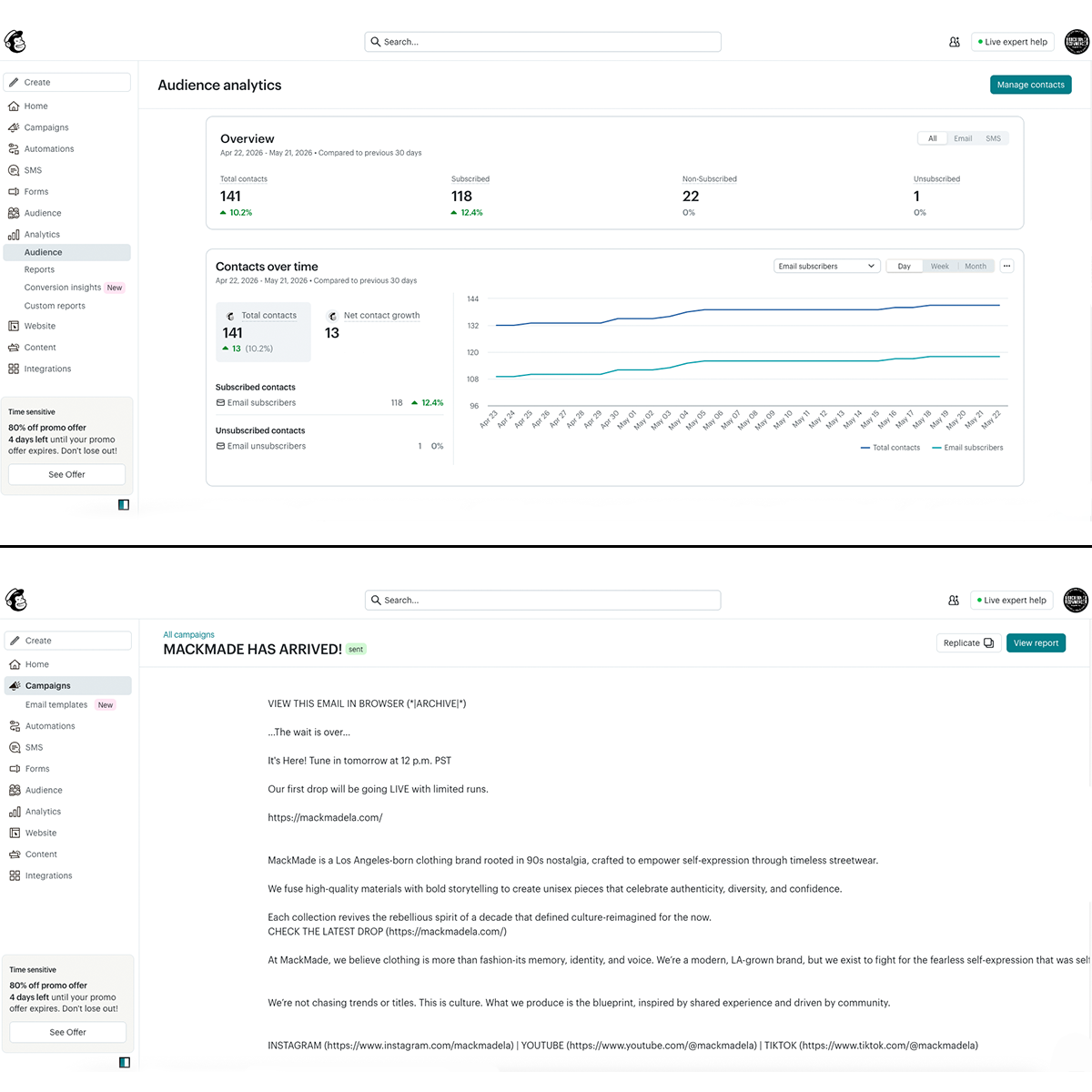
Task: Open SMS icon in campaign page sidebar
Action: [x=15, y=747]
